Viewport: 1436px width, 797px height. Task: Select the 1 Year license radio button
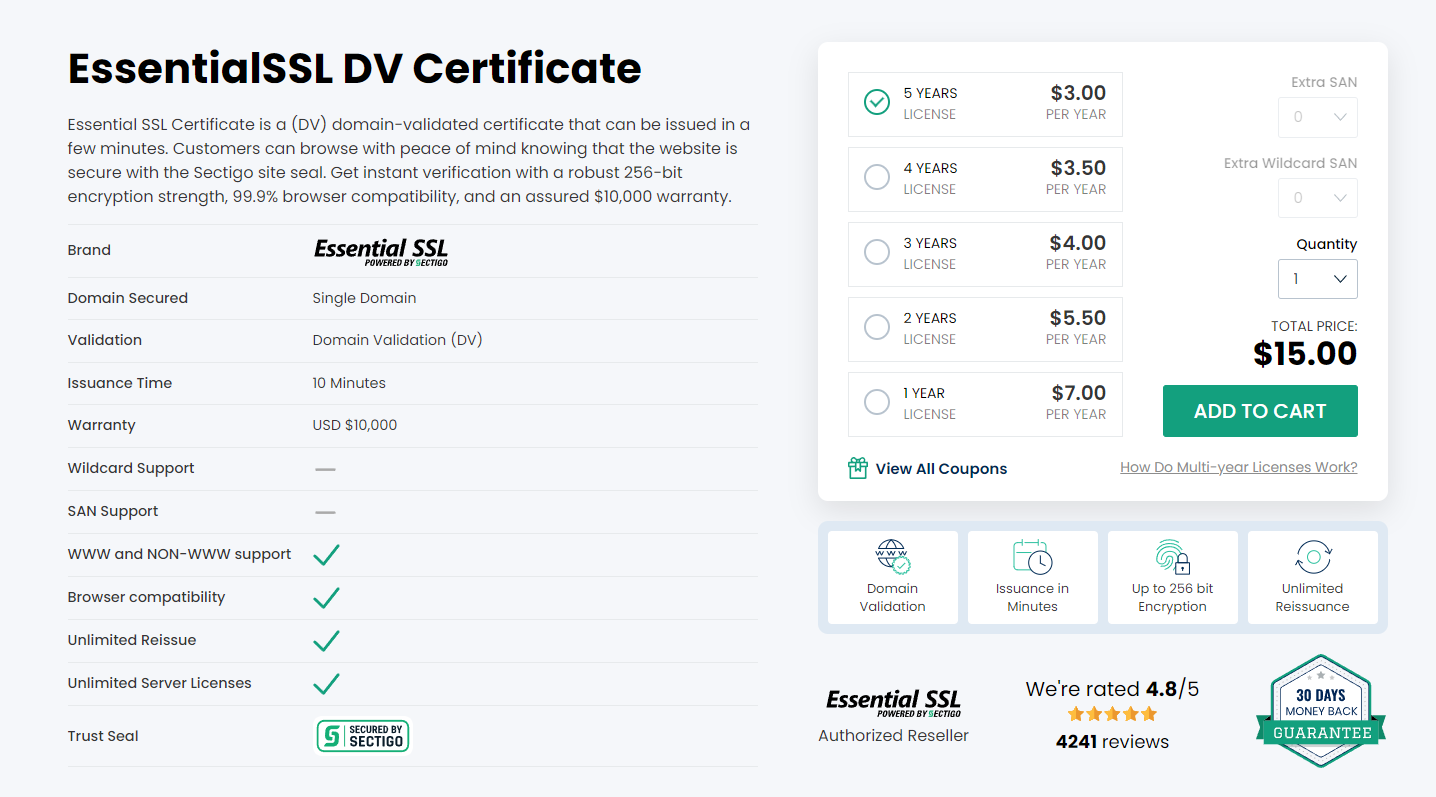(877, 402)
